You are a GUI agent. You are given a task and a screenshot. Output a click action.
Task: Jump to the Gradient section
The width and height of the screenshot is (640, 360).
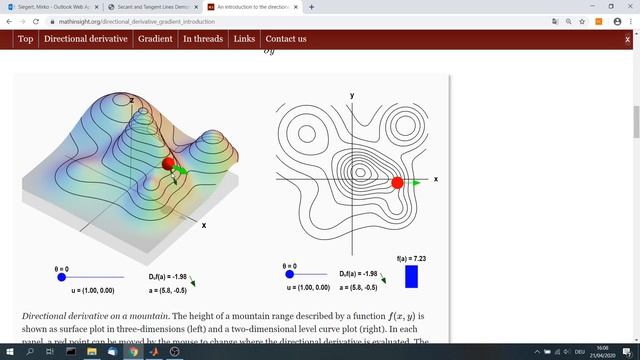point(155,39)
